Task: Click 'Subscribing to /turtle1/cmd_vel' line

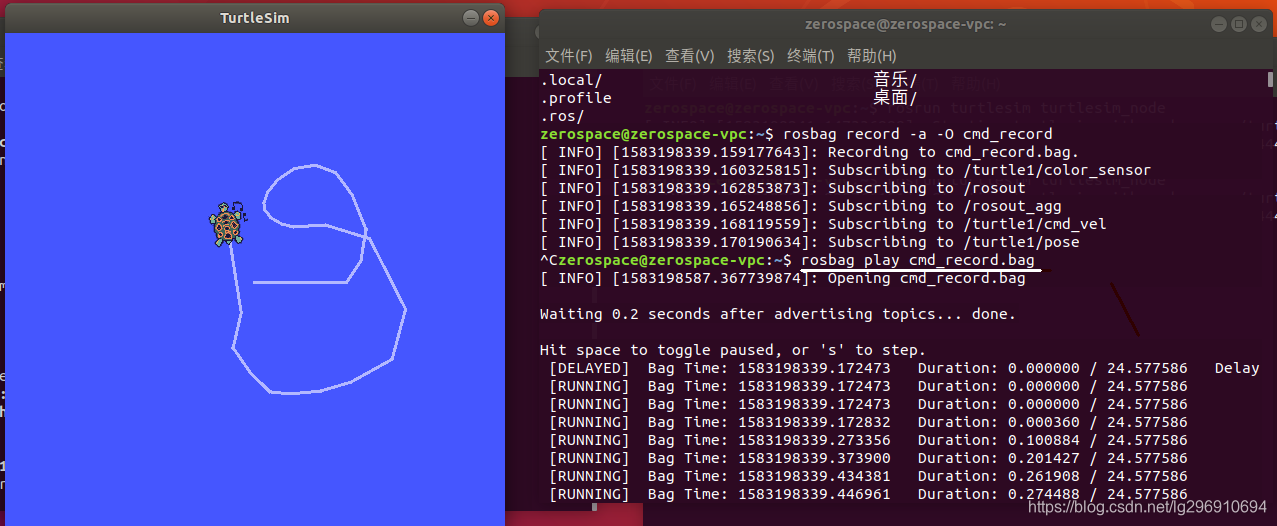Action: 823,224
